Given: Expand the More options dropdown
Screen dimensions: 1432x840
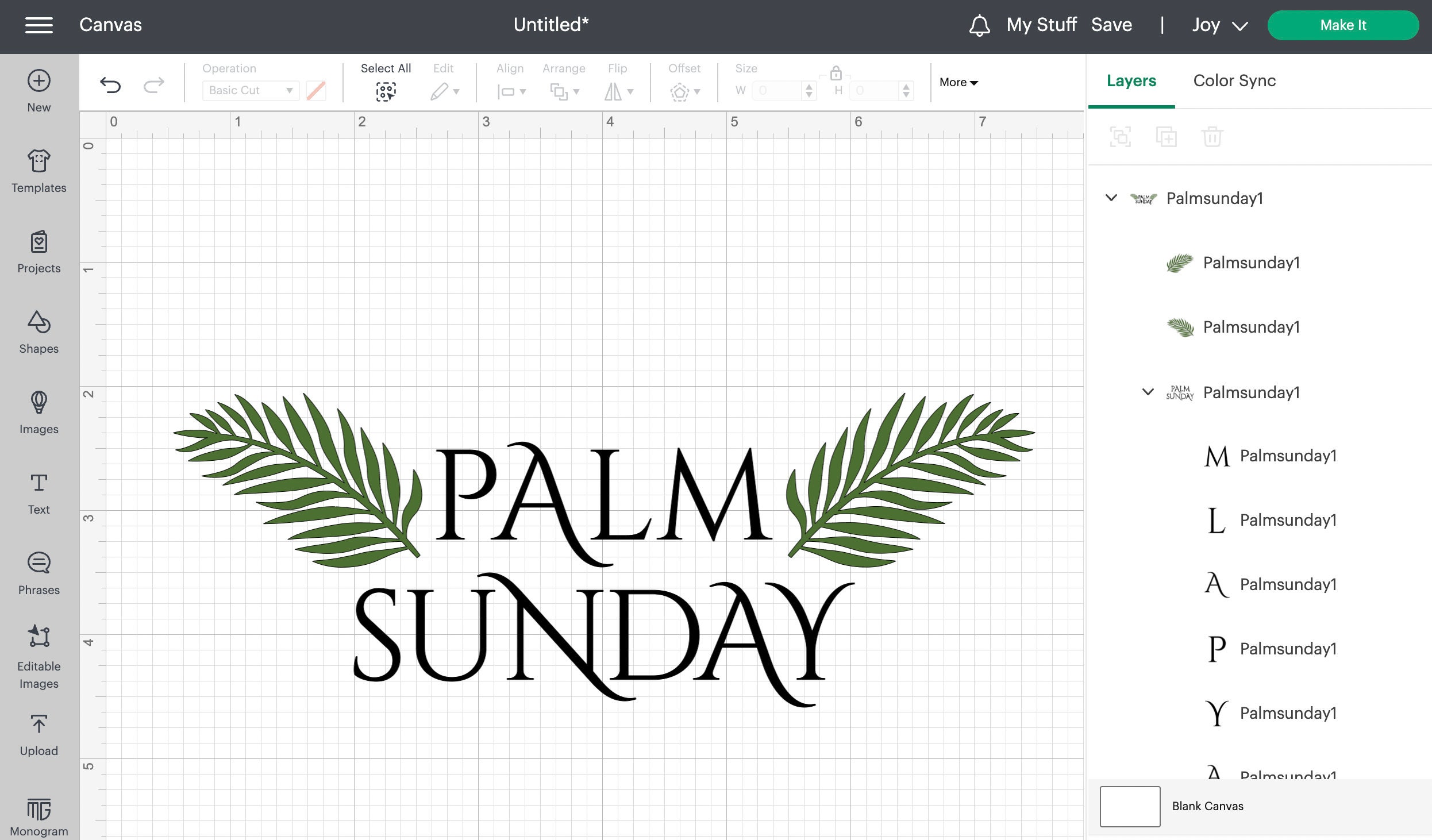Looking at the screenshot, I should tap(957, 82).
